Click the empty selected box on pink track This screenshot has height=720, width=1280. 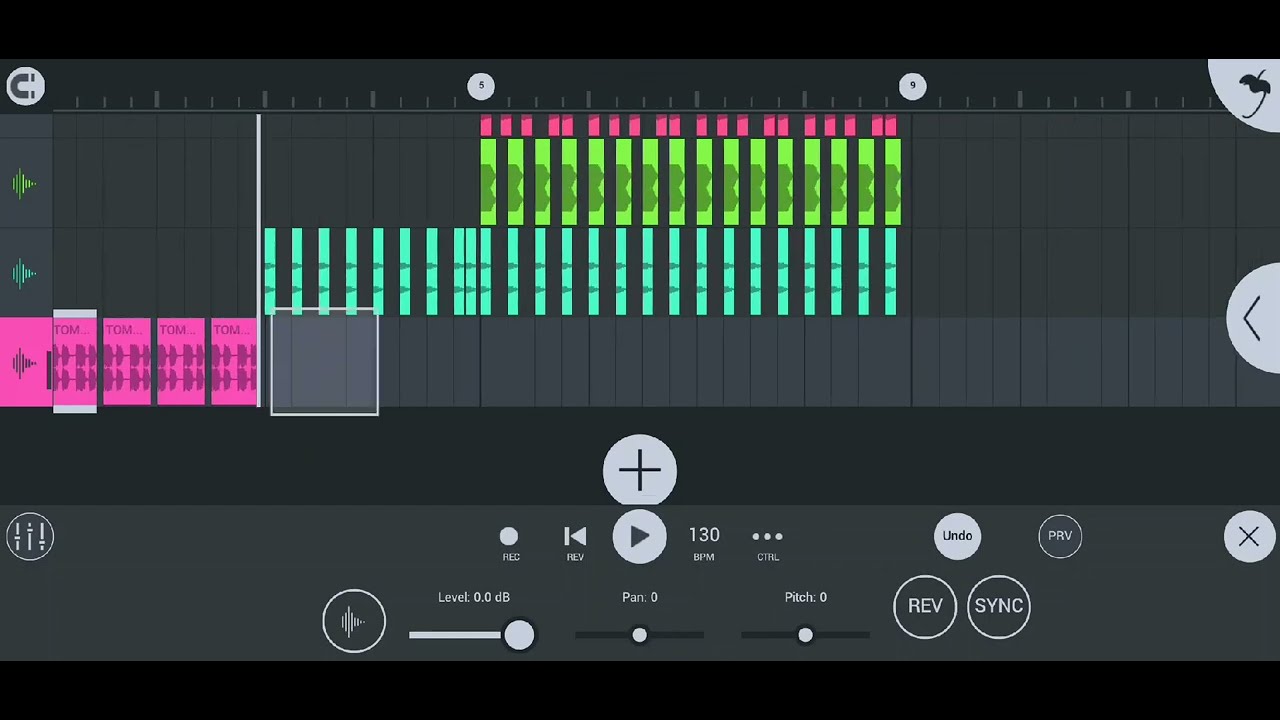click(x=325, y=362)
